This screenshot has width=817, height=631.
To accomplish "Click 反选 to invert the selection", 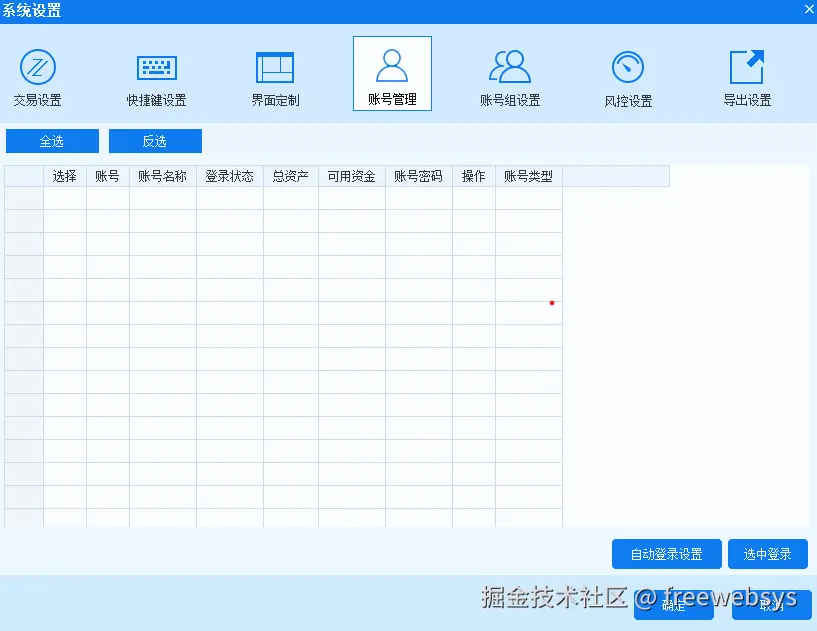I will [x=155, y=141].
